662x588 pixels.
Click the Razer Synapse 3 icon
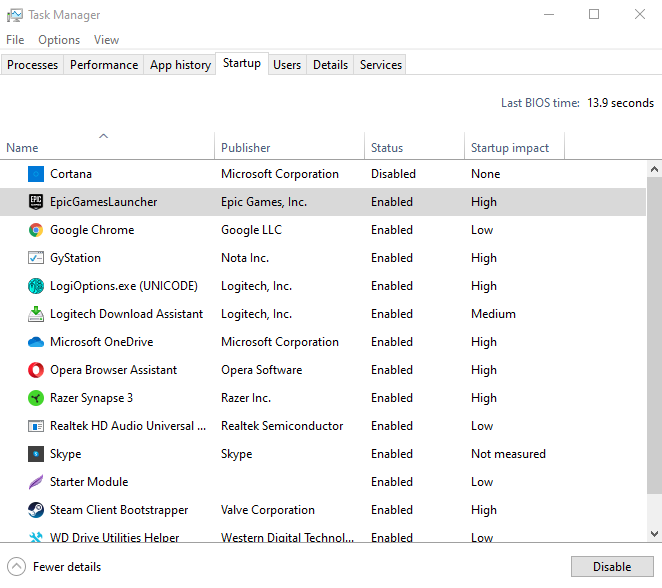pos(36,398)
